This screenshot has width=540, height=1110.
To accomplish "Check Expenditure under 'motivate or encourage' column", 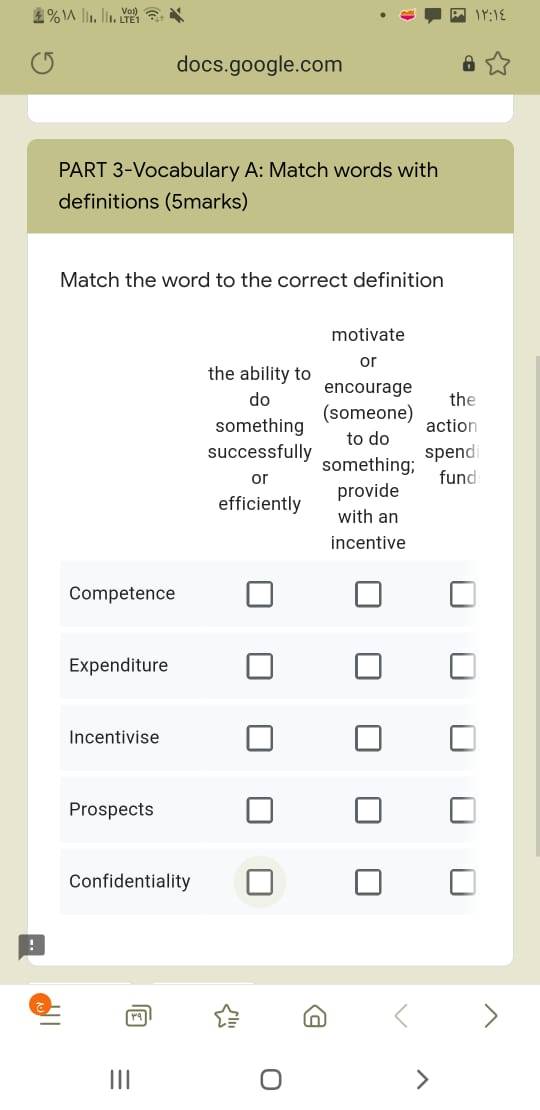I will tap(368, 665).
